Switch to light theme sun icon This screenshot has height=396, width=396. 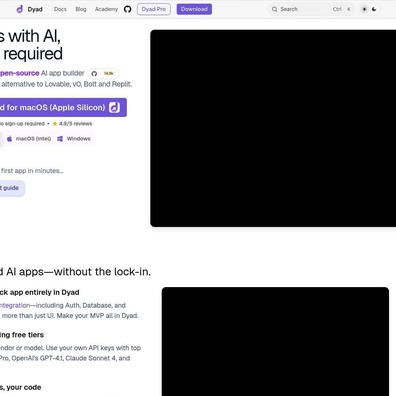364,9
